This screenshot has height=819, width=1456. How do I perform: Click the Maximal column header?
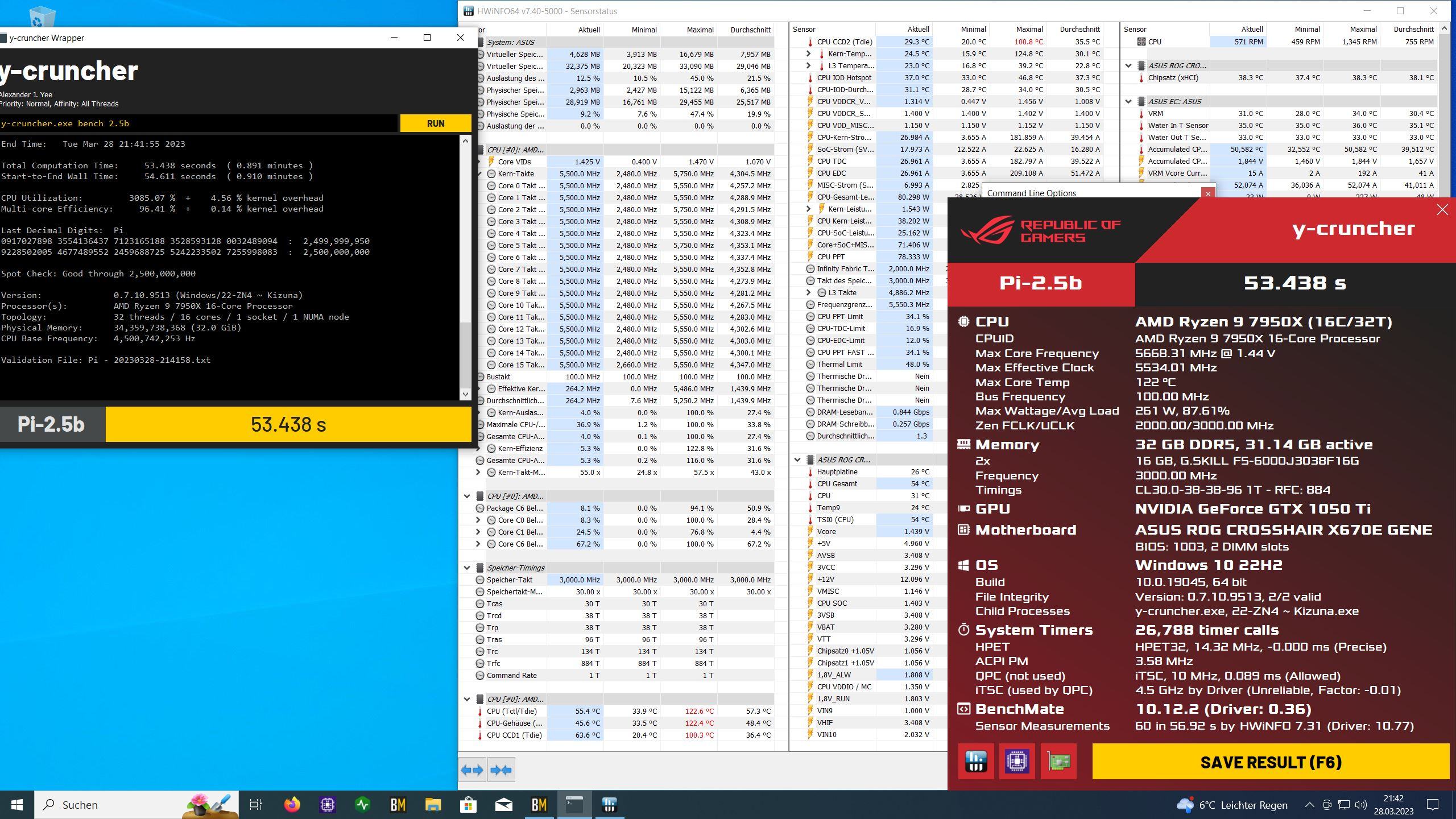700,30
